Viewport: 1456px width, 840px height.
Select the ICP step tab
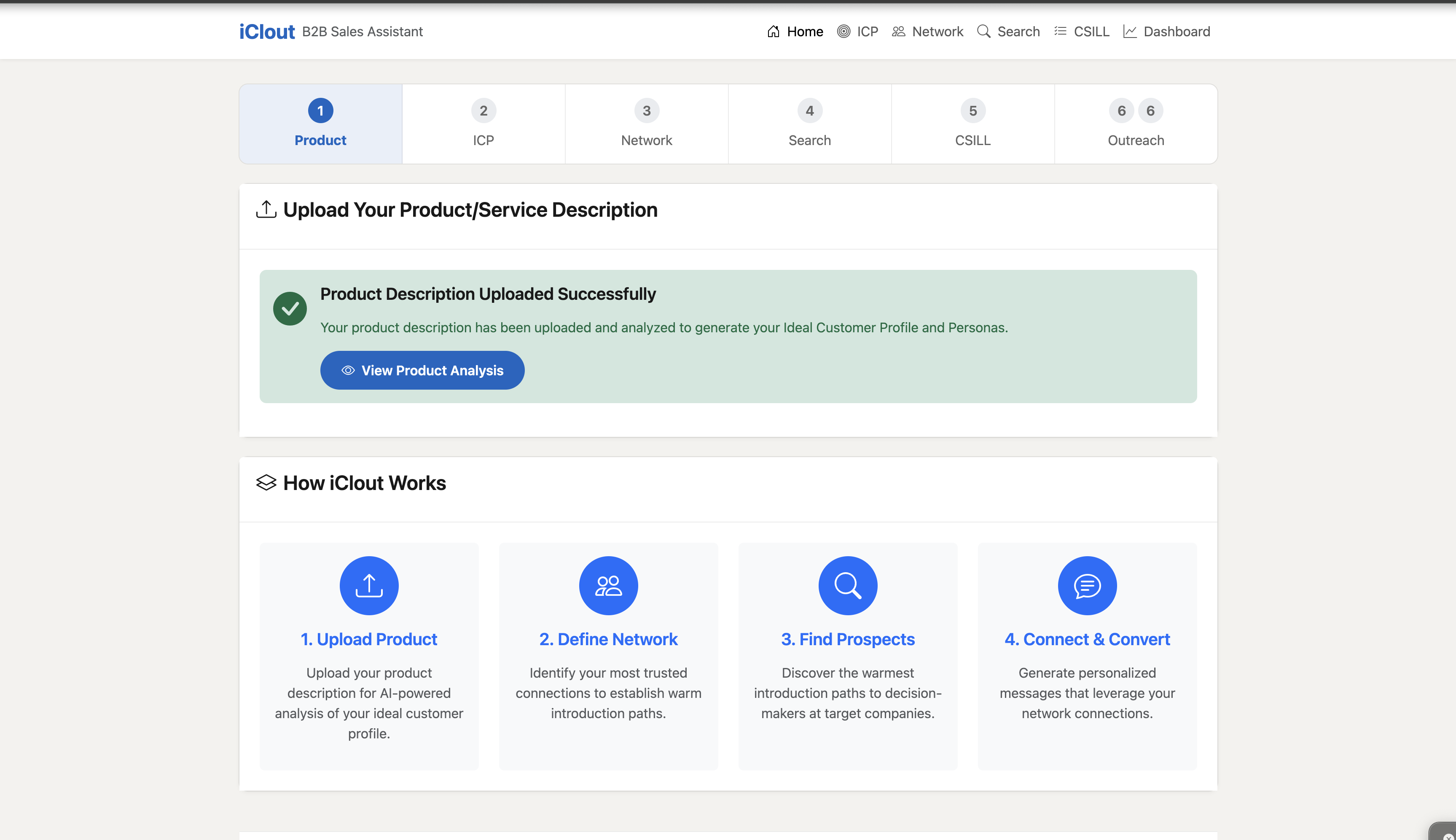click(483, 124)
